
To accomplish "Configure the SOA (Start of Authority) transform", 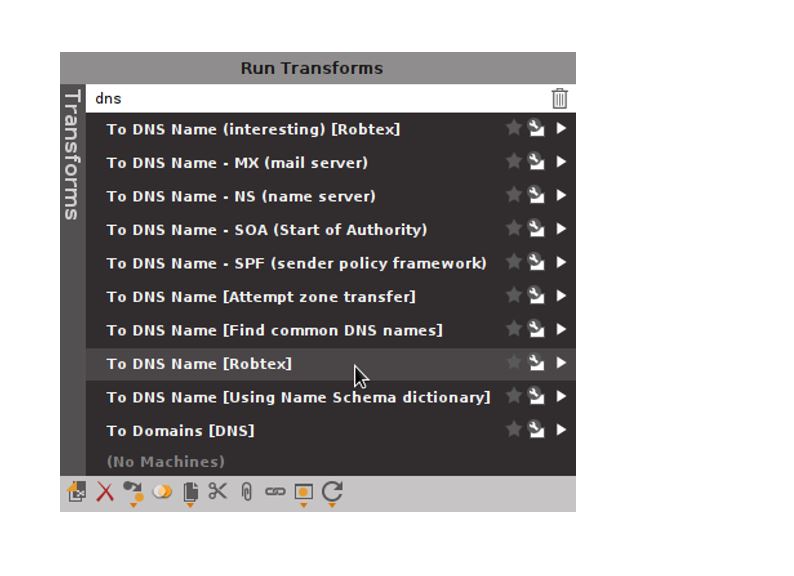I will (x=536, y=228).
